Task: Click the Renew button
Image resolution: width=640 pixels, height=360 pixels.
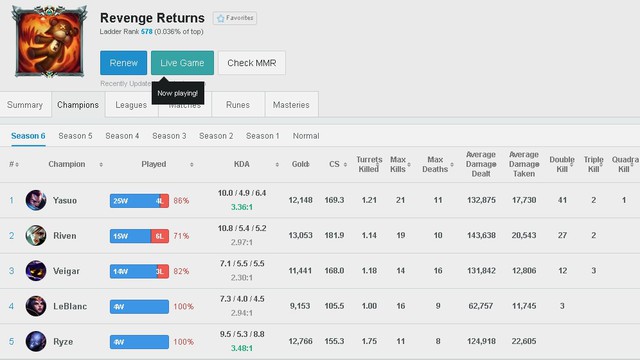Action: pyautogui.click(x=123, y=63)
